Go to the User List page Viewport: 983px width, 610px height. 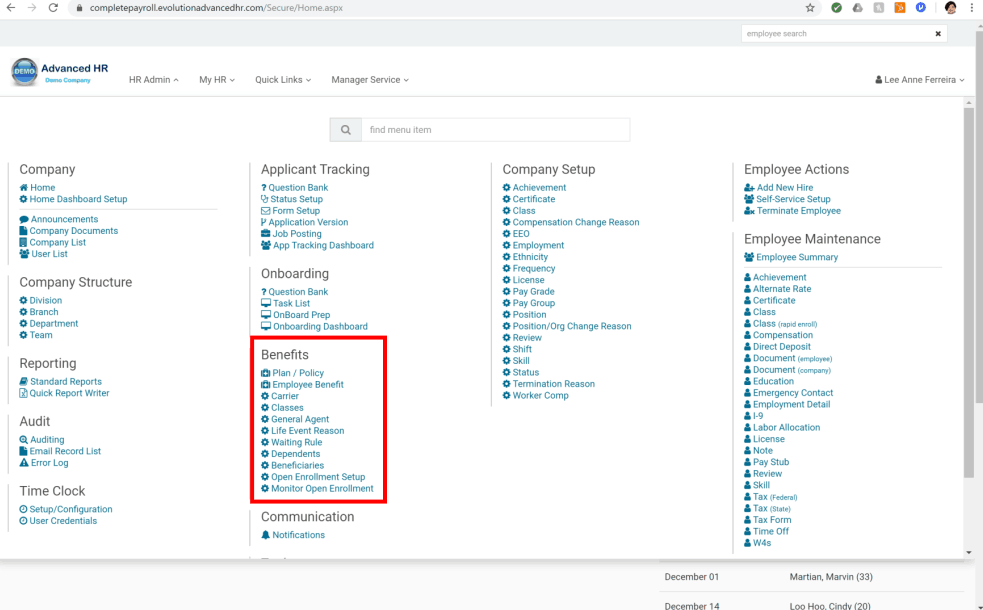(50, 254)
